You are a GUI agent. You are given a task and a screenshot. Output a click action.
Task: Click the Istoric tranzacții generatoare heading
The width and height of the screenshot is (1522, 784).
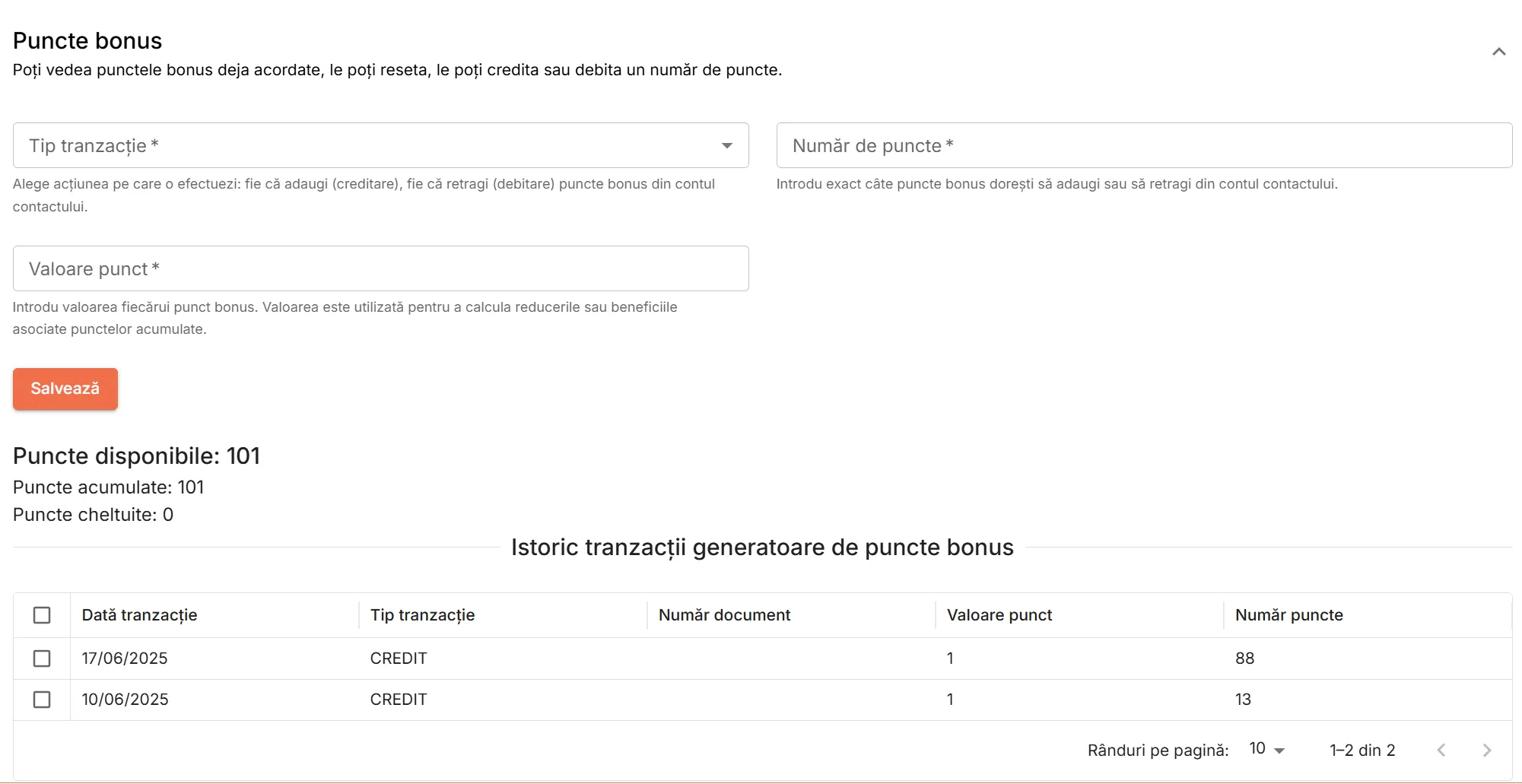(762, 548)
